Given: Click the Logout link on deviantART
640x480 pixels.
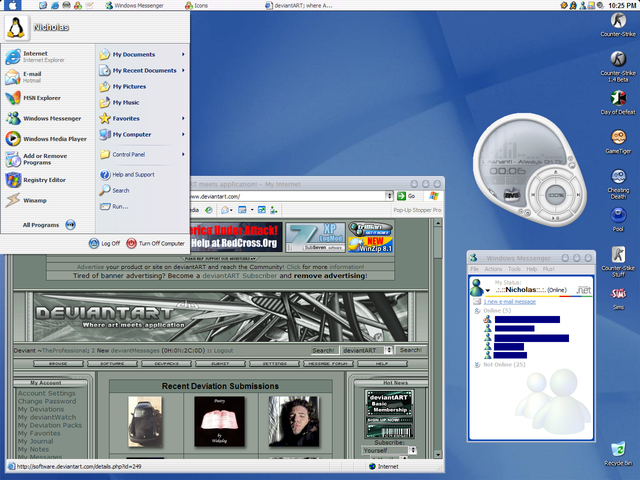Looking at the screenshot, I should coord(223,351).
